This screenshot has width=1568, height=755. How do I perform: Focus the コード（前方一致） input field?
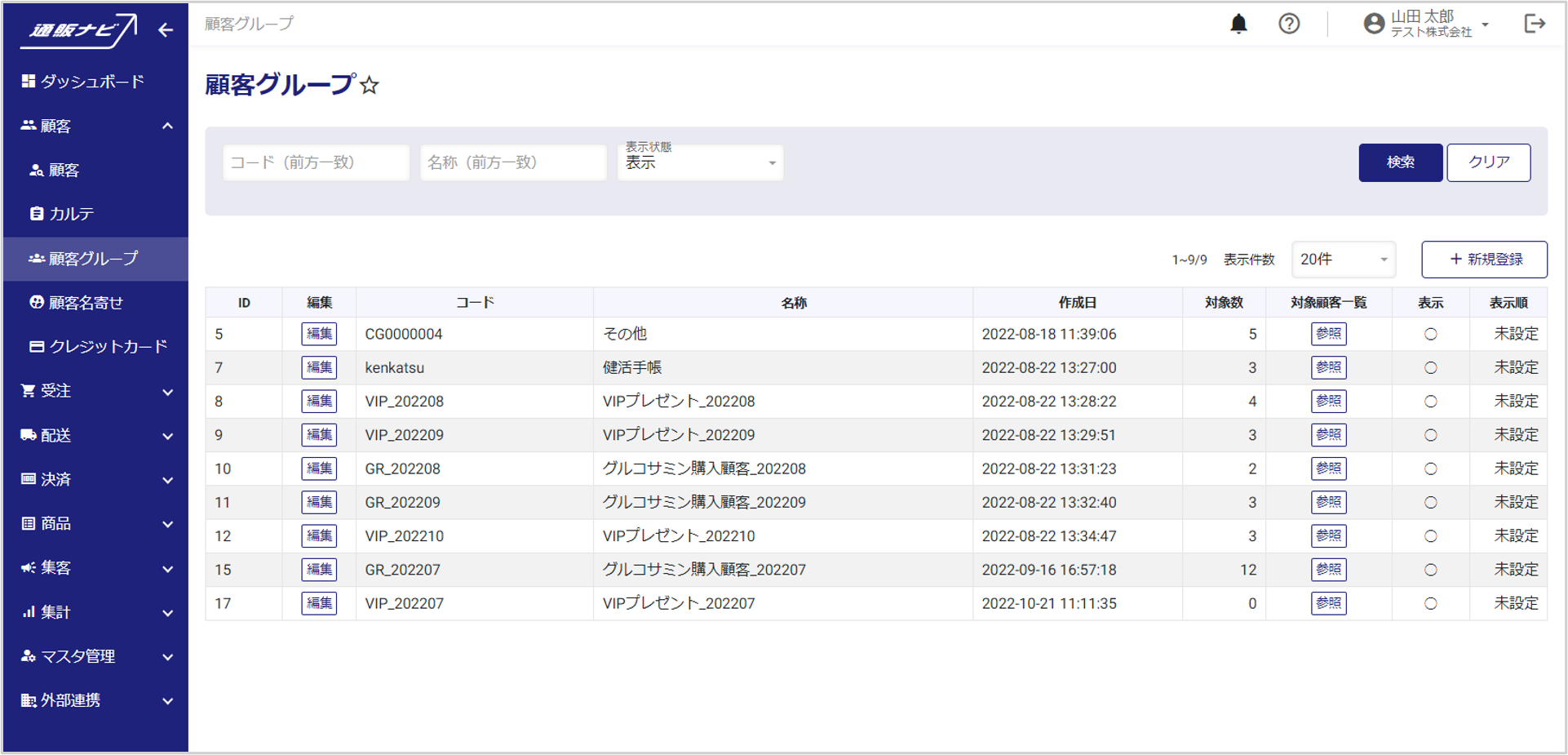pos(316,162)
